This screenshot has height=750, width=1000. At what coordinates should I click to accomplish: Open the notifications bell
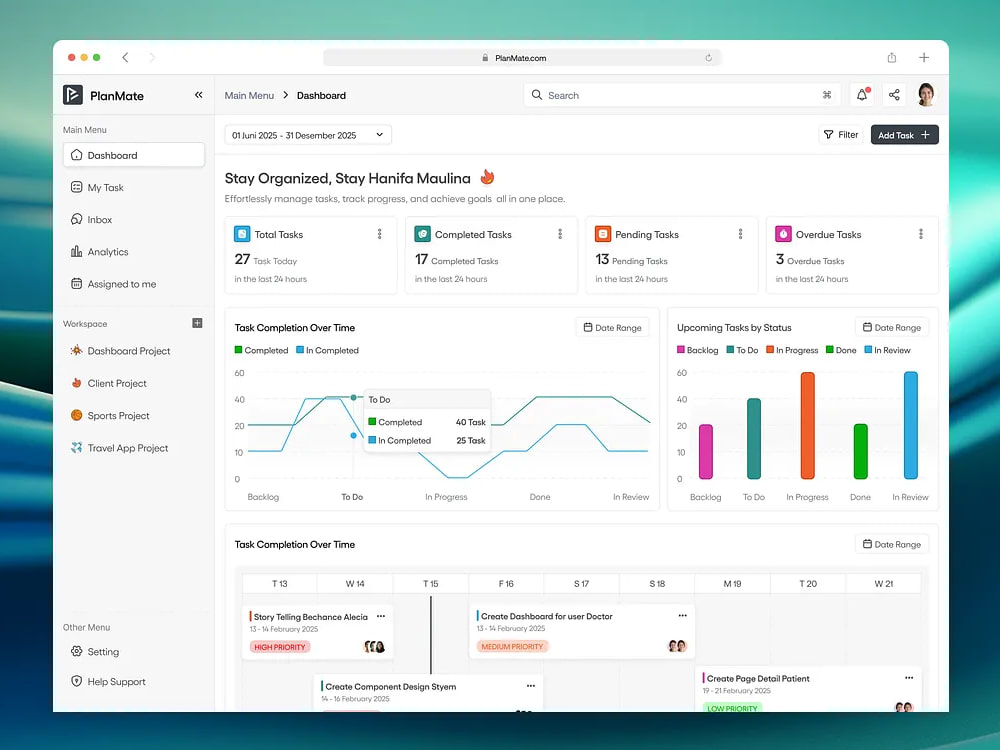tap(862, 94)
